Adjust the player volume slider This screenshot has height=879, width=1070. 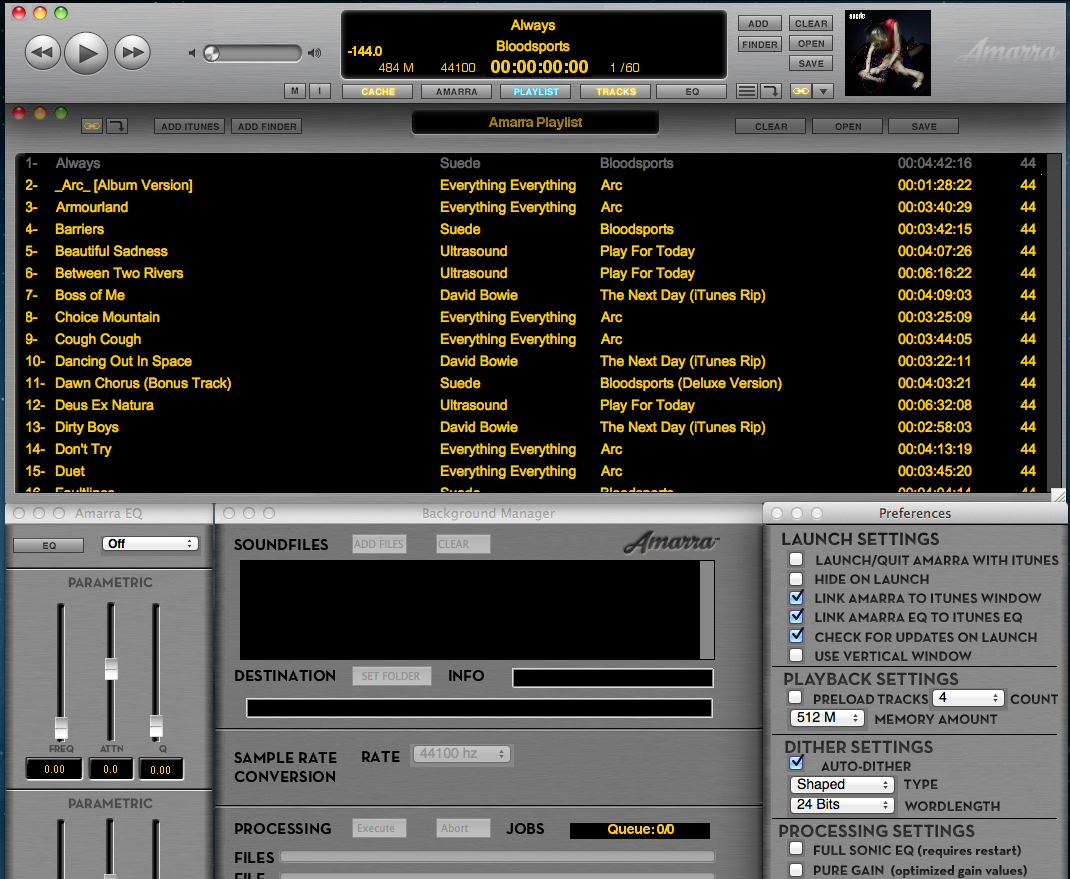tap(252, 53)
